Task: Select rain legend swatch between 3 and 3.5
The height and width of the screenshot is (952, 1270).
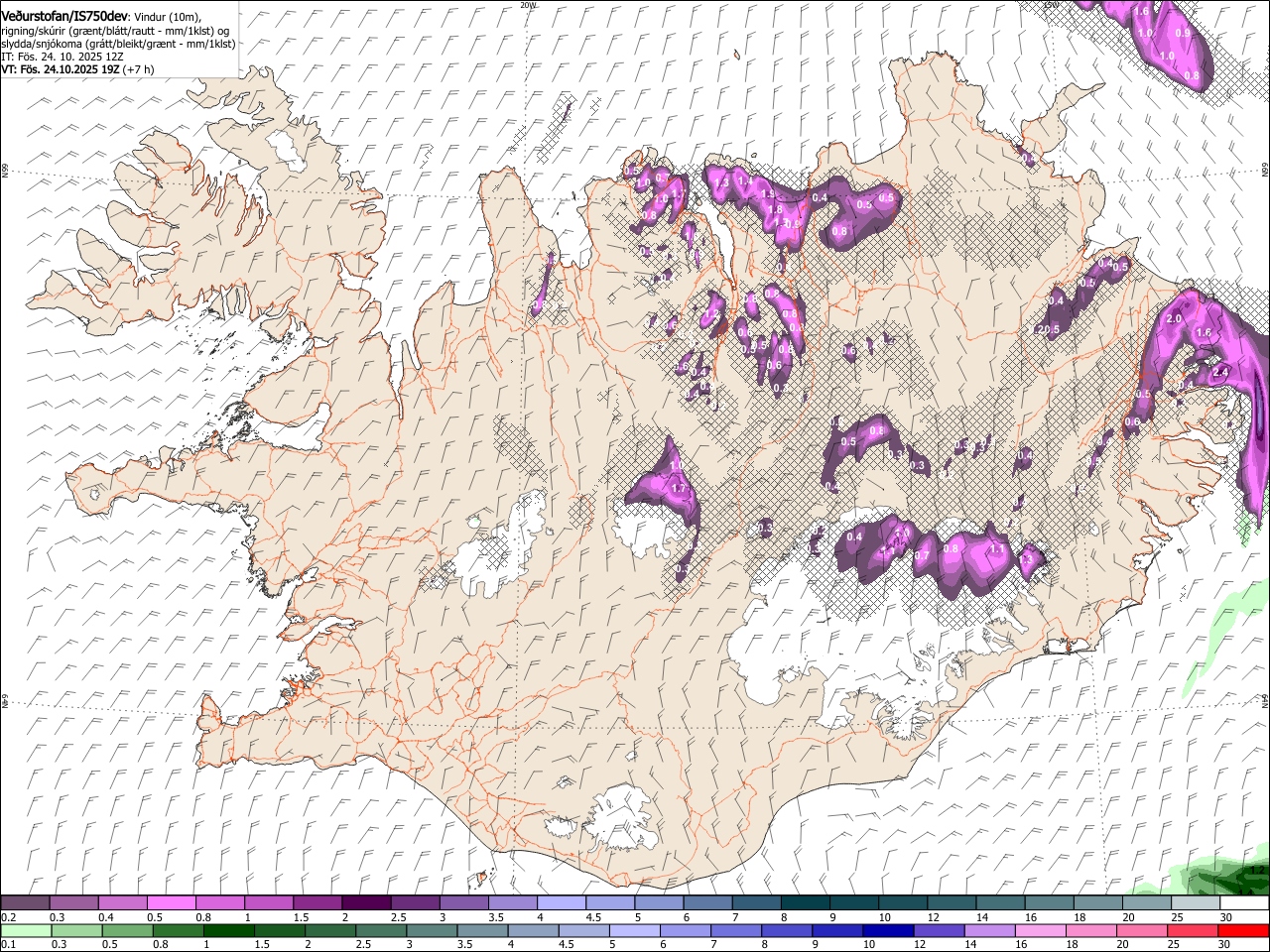Action: click(432, 930)
